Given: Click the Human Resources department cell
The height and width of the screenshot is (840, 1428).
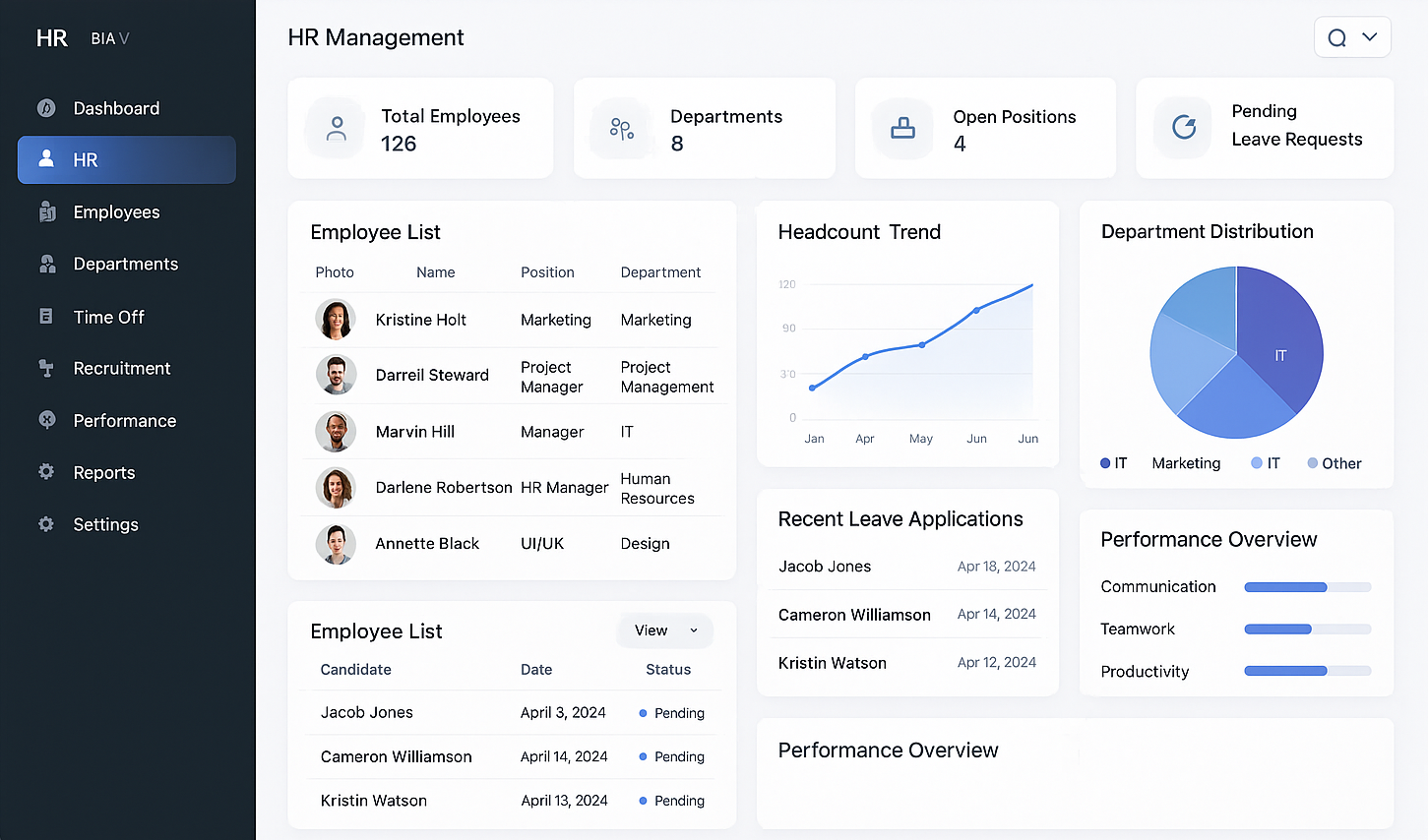Looking at the screenshot, I should coord(657,488).
